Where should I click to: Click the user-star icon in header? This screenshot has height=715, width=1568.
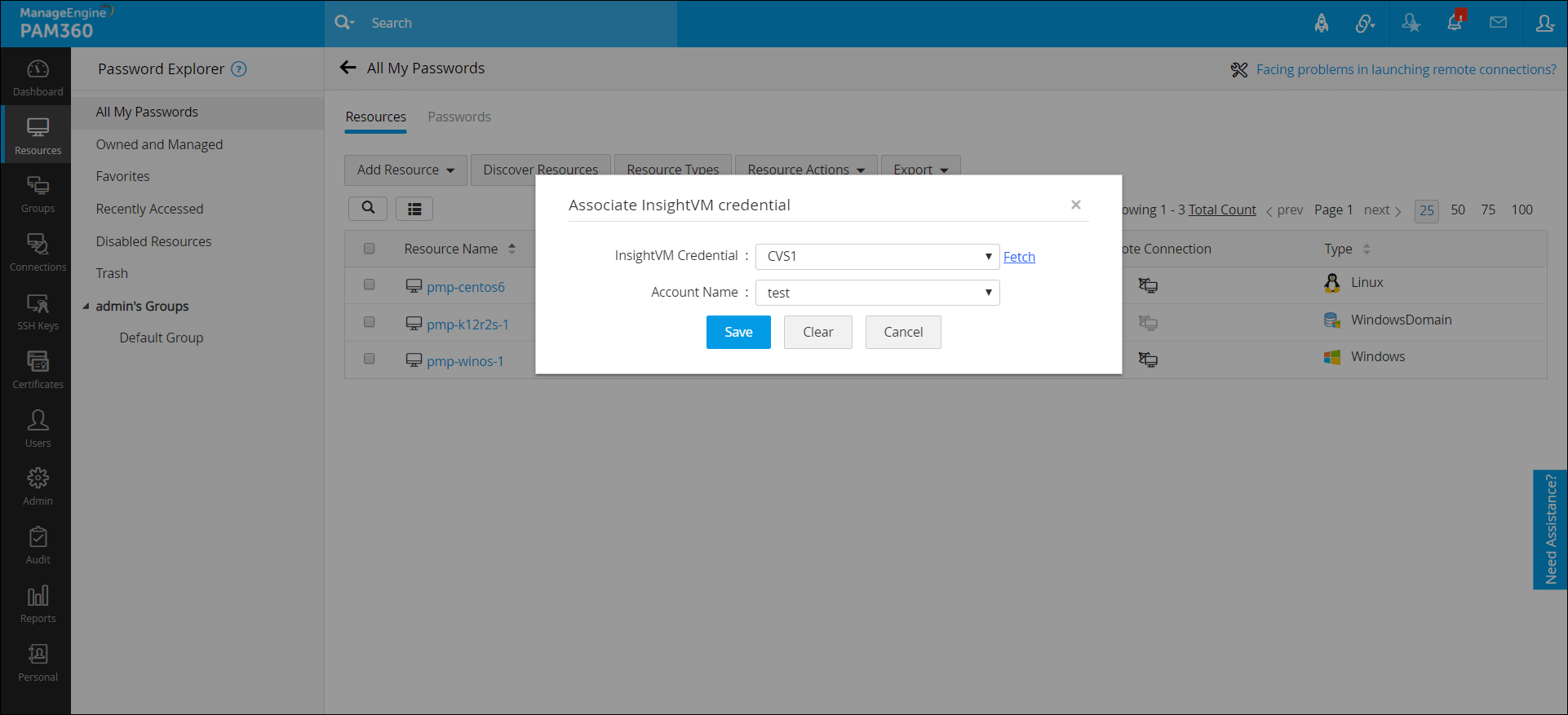pyautogui.click(x=1411, y=23)
